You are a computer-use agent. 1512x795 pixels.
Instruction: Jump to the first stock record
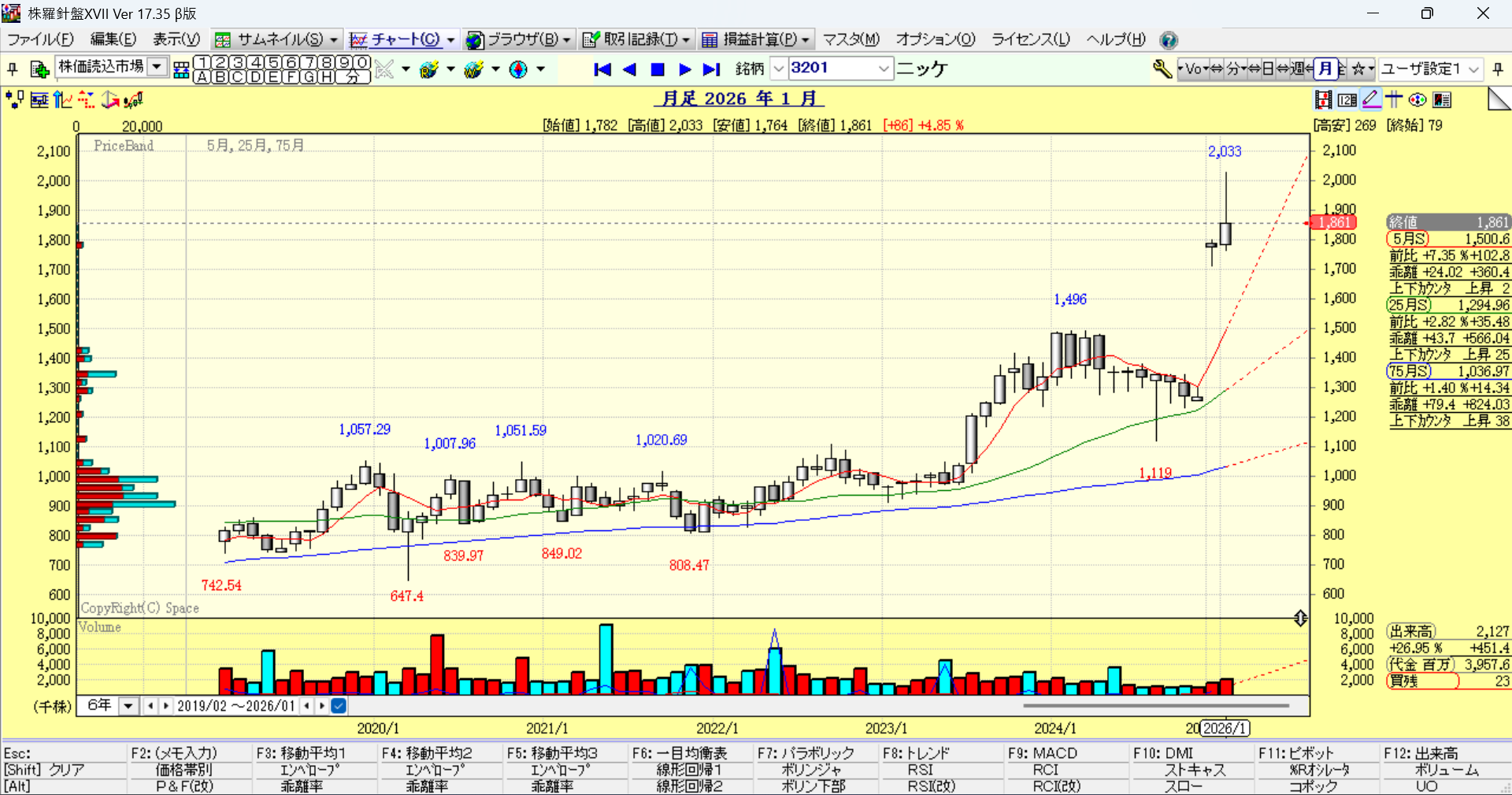tap(602, 69)
